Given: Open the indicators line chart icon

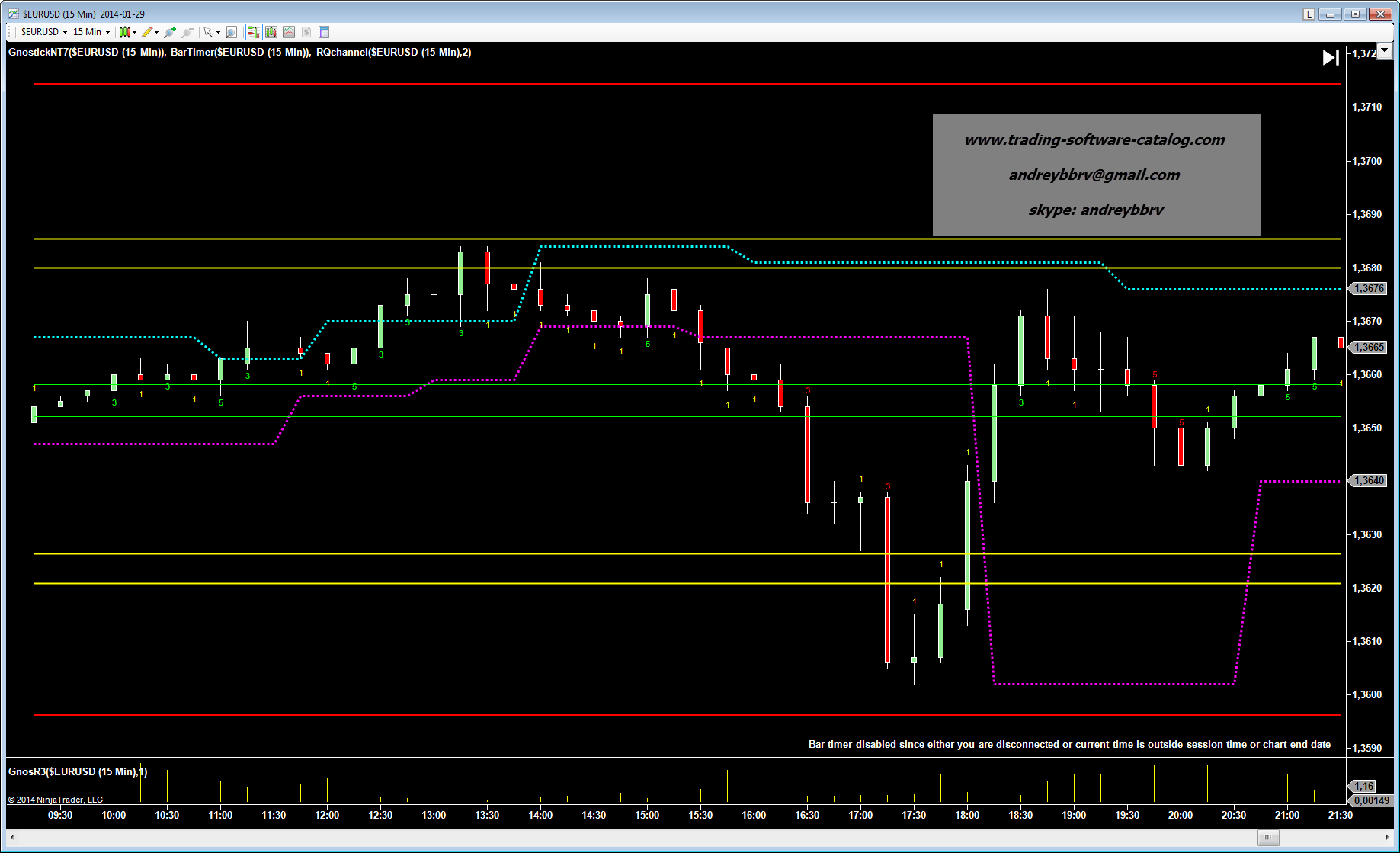Looking at the screenshot, I should pos(289,32).
